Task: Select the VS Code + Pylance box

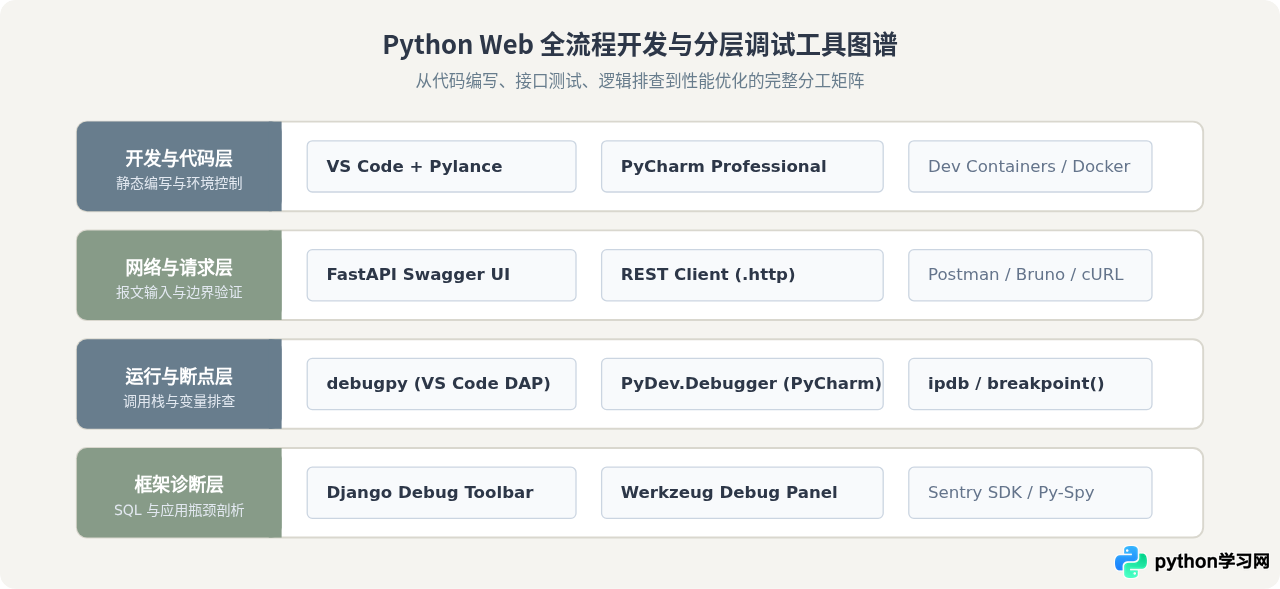Action: pos(441,166)
